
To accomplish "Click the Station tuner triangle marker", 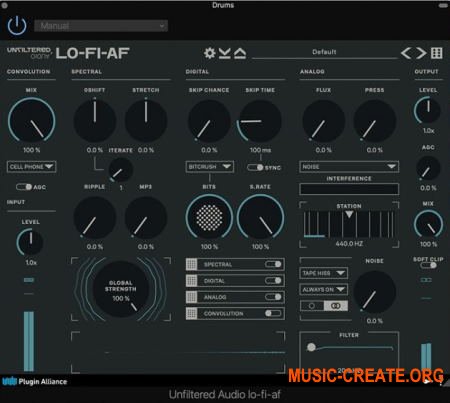I will pyautogui.click(x=349, y=214).
